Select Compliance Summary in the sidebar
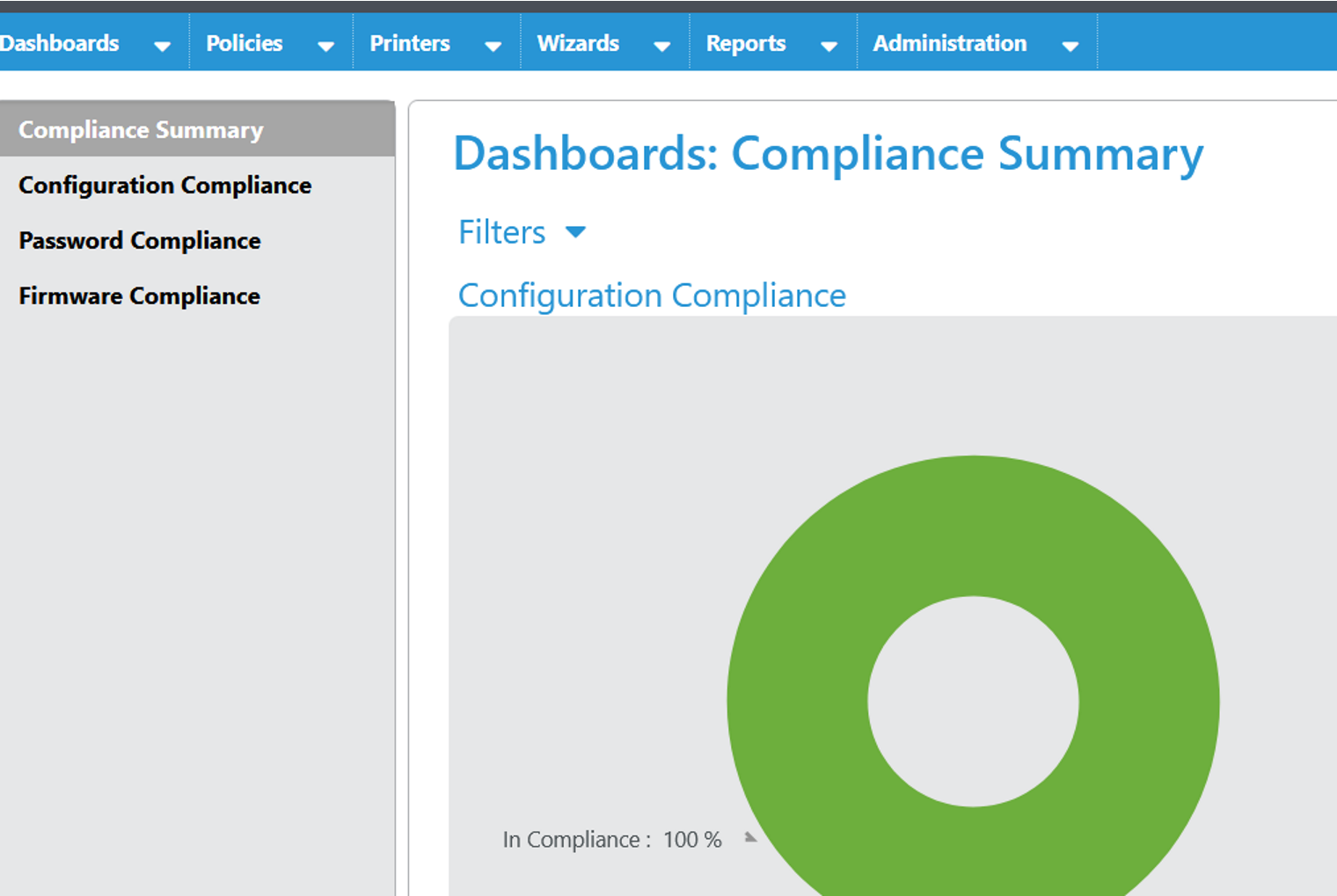 coord(141,129)
